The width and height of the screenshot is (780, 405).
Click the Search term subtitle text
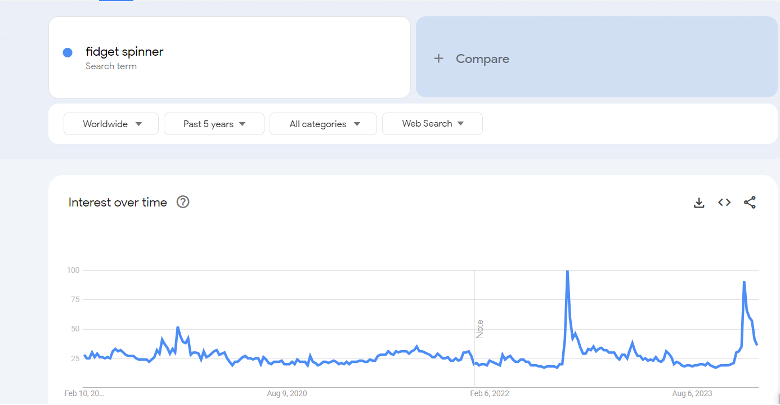click(x=111, y=66)
